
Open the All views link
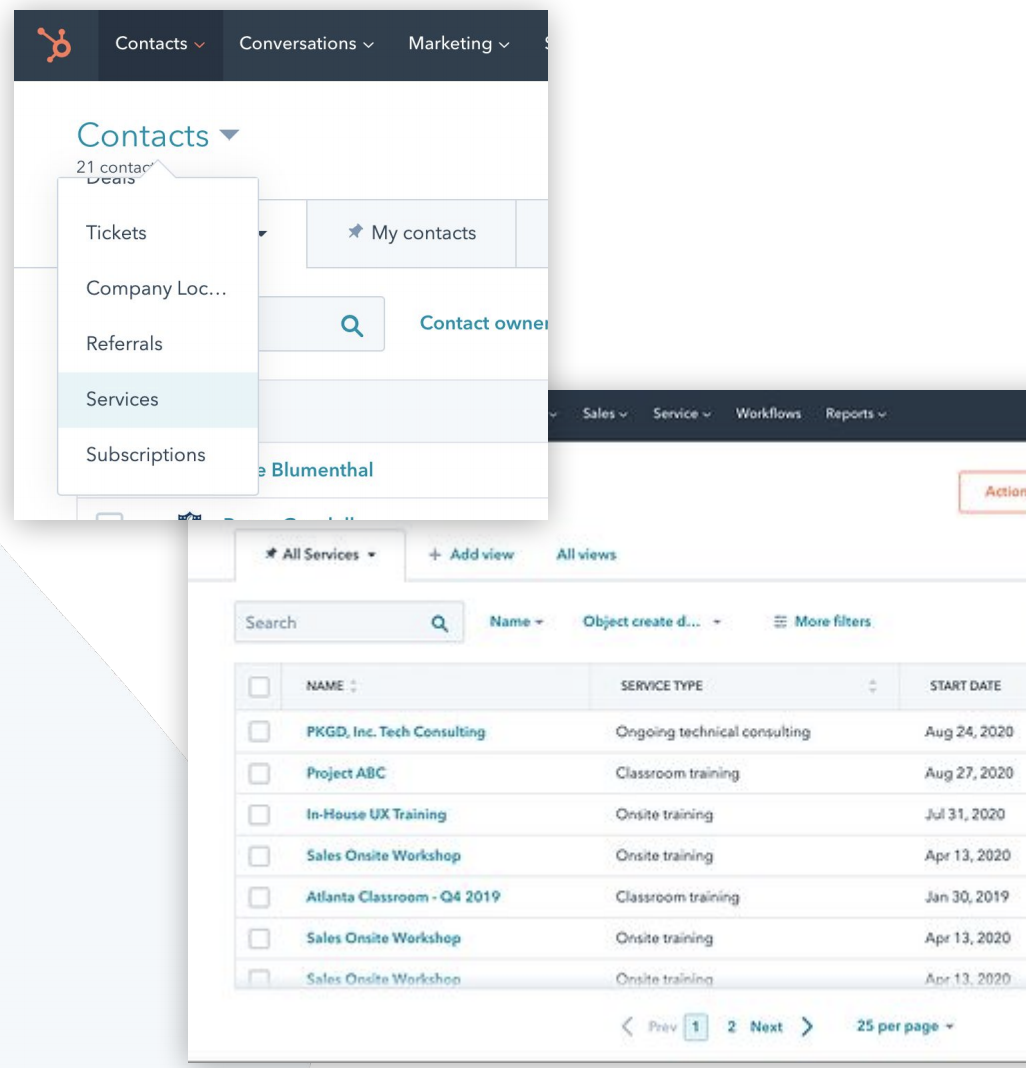pyautogui.click(x=586, y=554)
